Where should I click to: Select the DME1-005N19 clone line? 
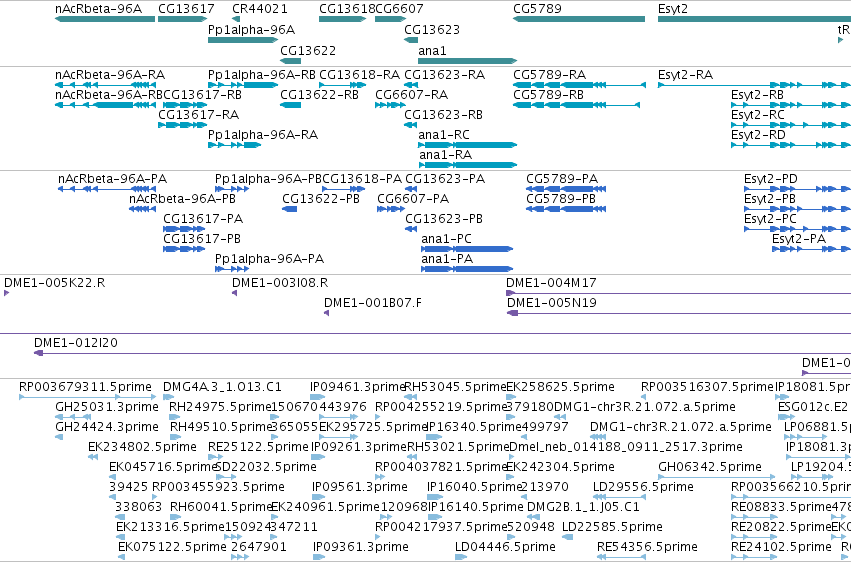pos(679,313)
